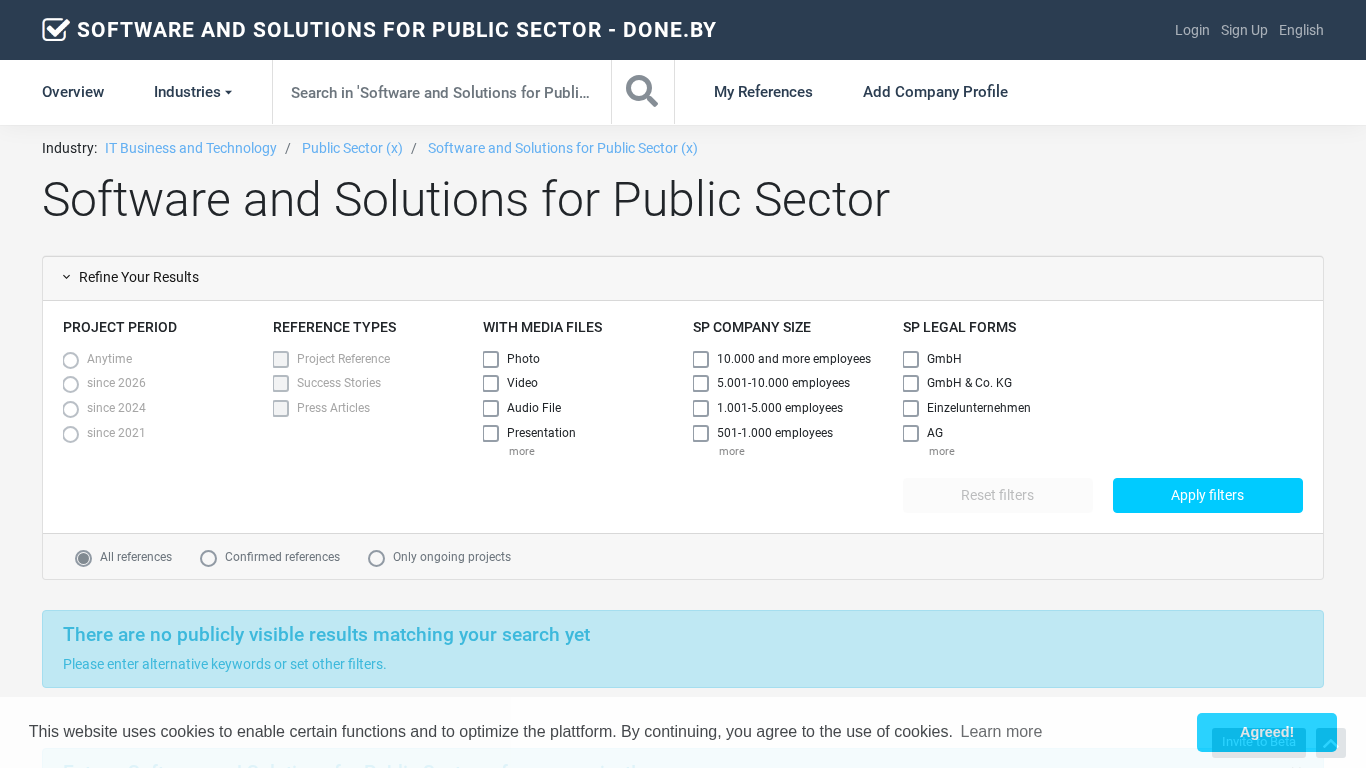Open the Learn more cookie link
This screenshot has height=768, width=1366.
coord(1001,732)
